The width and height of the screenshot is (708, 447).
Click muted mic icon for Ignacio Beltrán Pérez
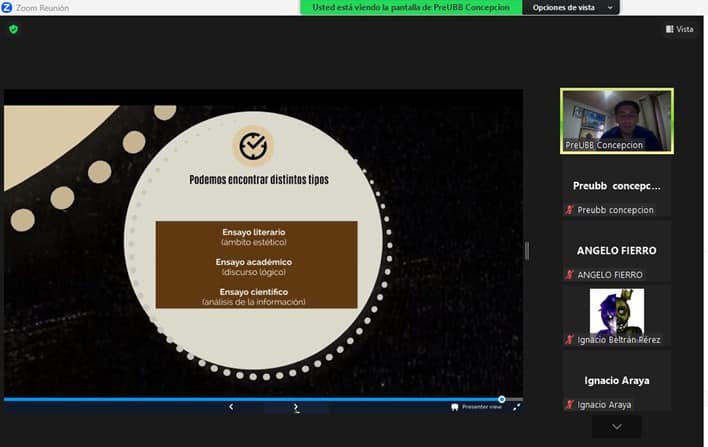[x=569, y=339]
